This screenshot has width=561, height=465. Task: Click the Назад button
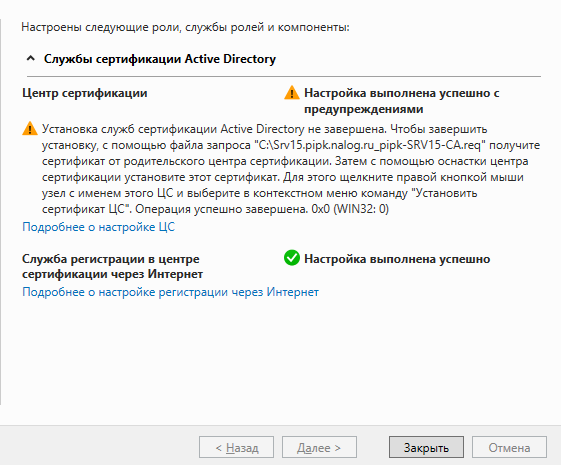236,447
